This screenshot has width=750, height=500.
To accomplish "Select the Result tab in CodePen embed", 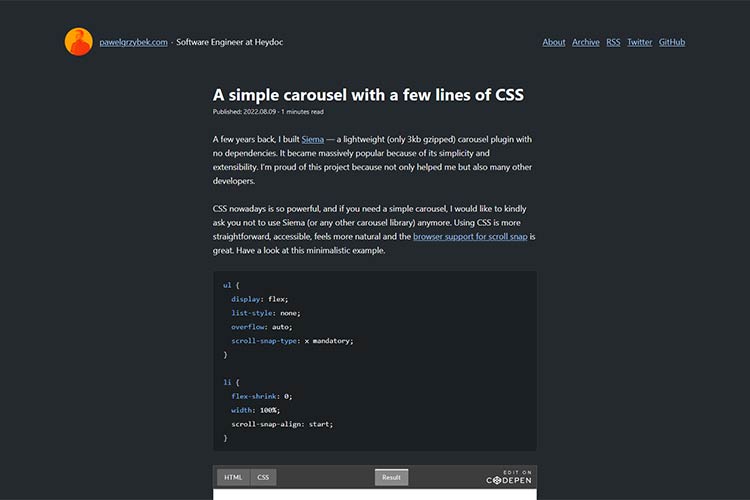I will 391,477.
